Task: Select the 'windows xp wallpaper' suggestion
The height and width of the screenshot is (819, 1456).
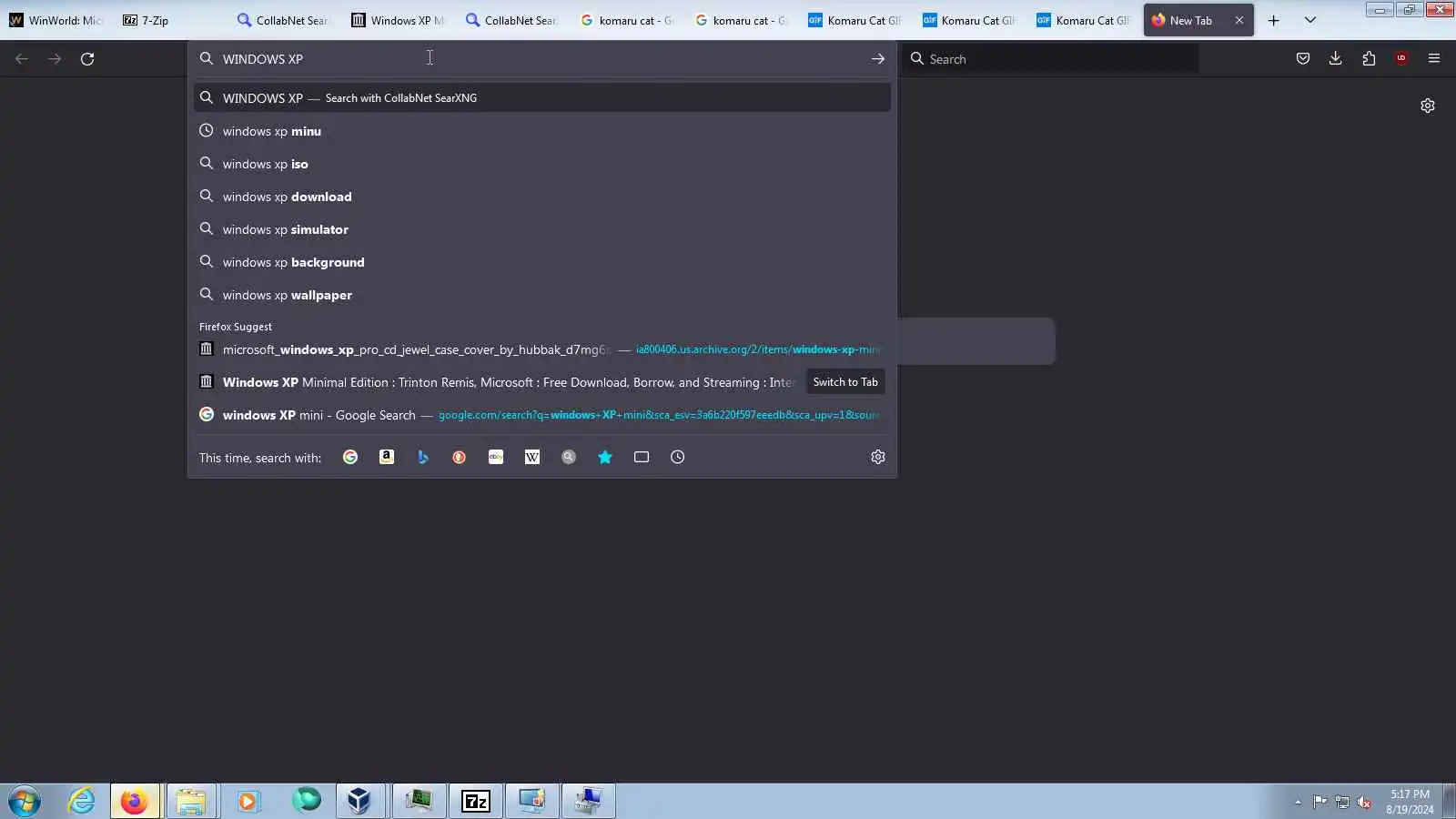Action: tap(542, 295)
